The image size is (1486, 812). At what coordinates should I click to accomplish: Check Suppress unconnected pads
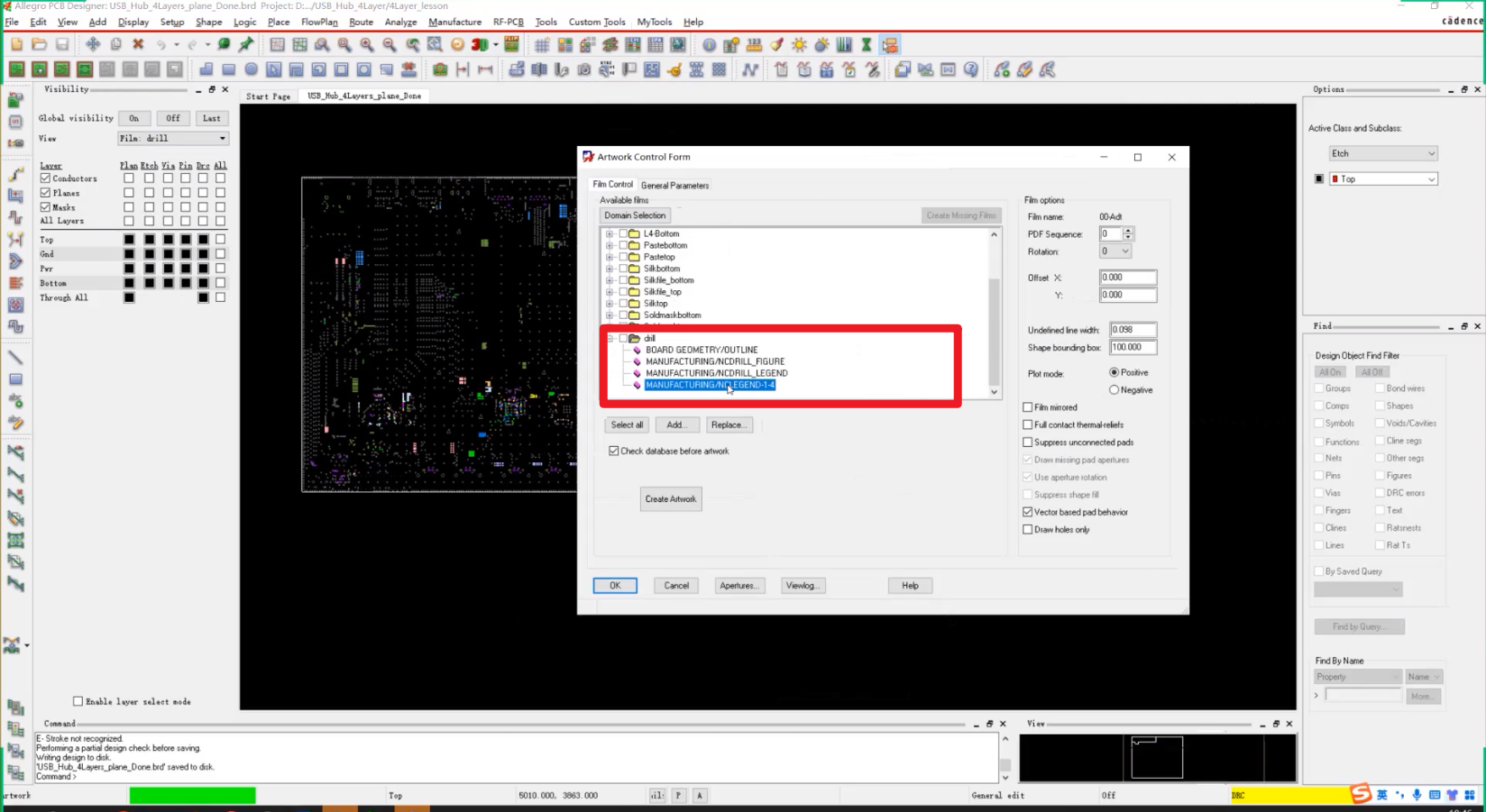[x=1028, y=442]
